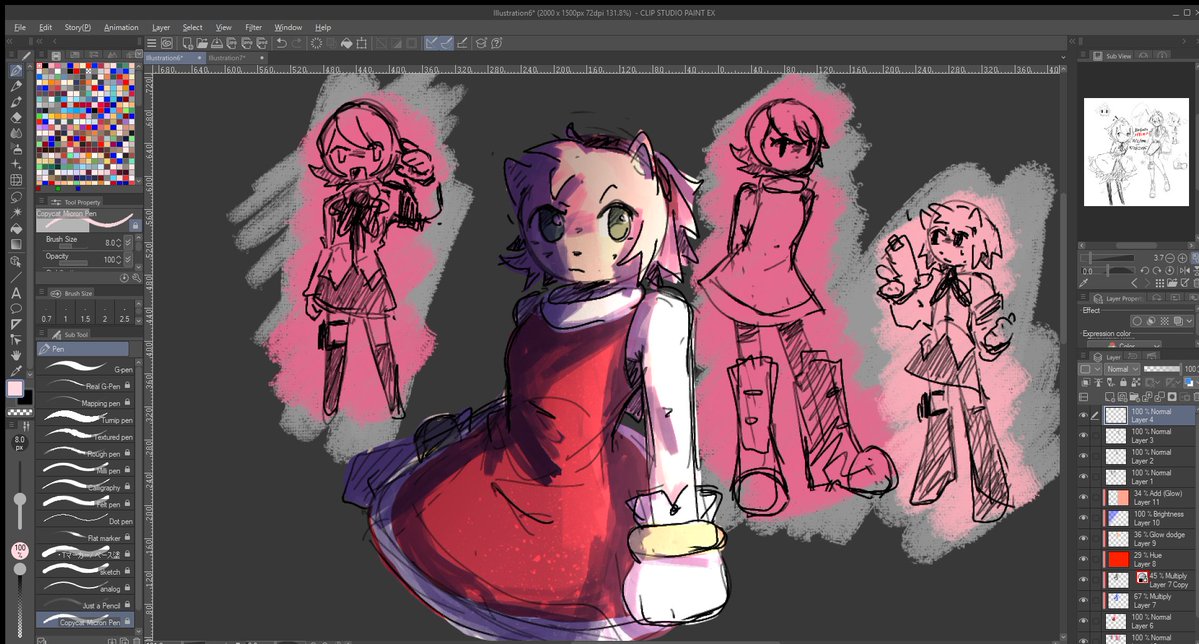Select the Eraser tool
The width and height of the screenshot is (1199, 644).
pyautogui.click(x=16, y=117)
